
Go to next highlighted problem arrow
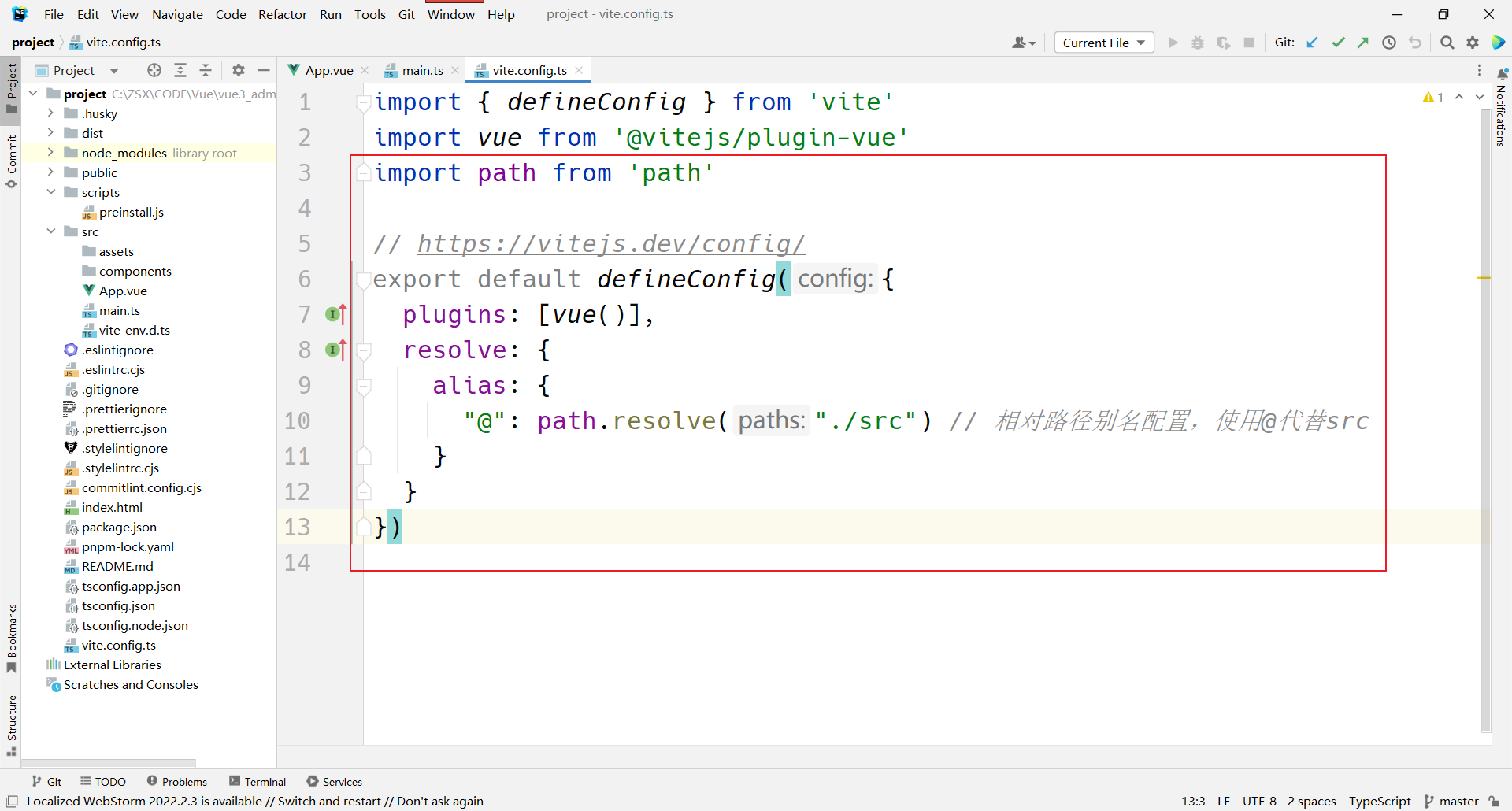[1480, 97]
